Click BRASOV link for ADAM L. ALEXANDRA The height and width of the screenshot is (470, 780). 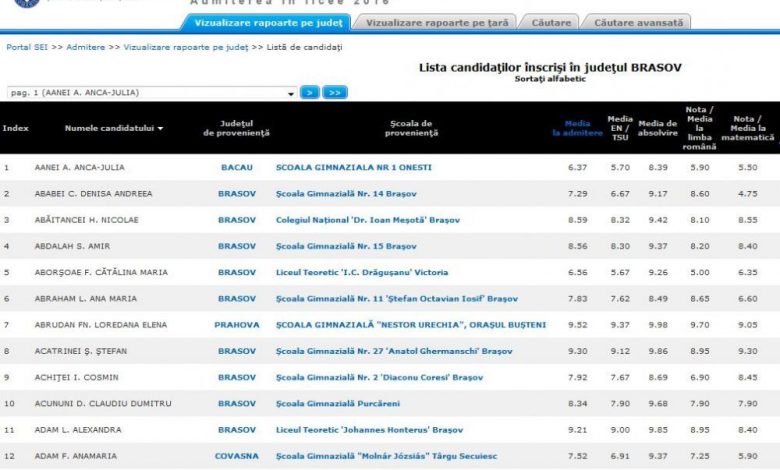click(x=237, y=430)
